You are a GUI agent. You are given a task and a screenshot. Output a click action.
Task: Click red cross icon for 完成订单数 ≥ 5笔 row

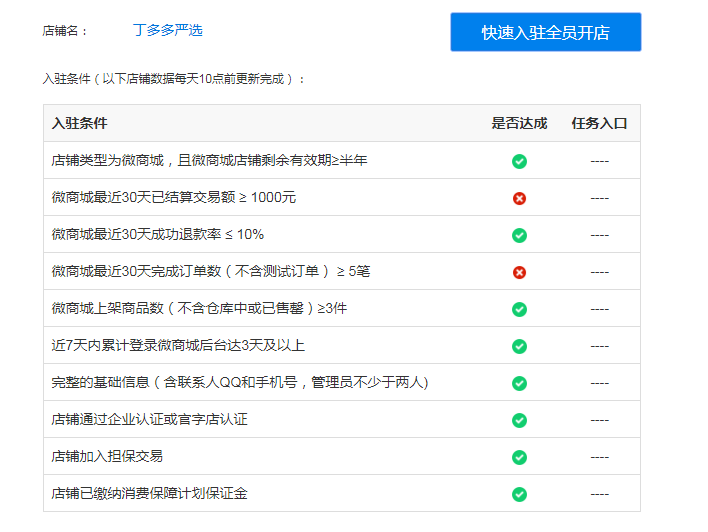(519, 272)
